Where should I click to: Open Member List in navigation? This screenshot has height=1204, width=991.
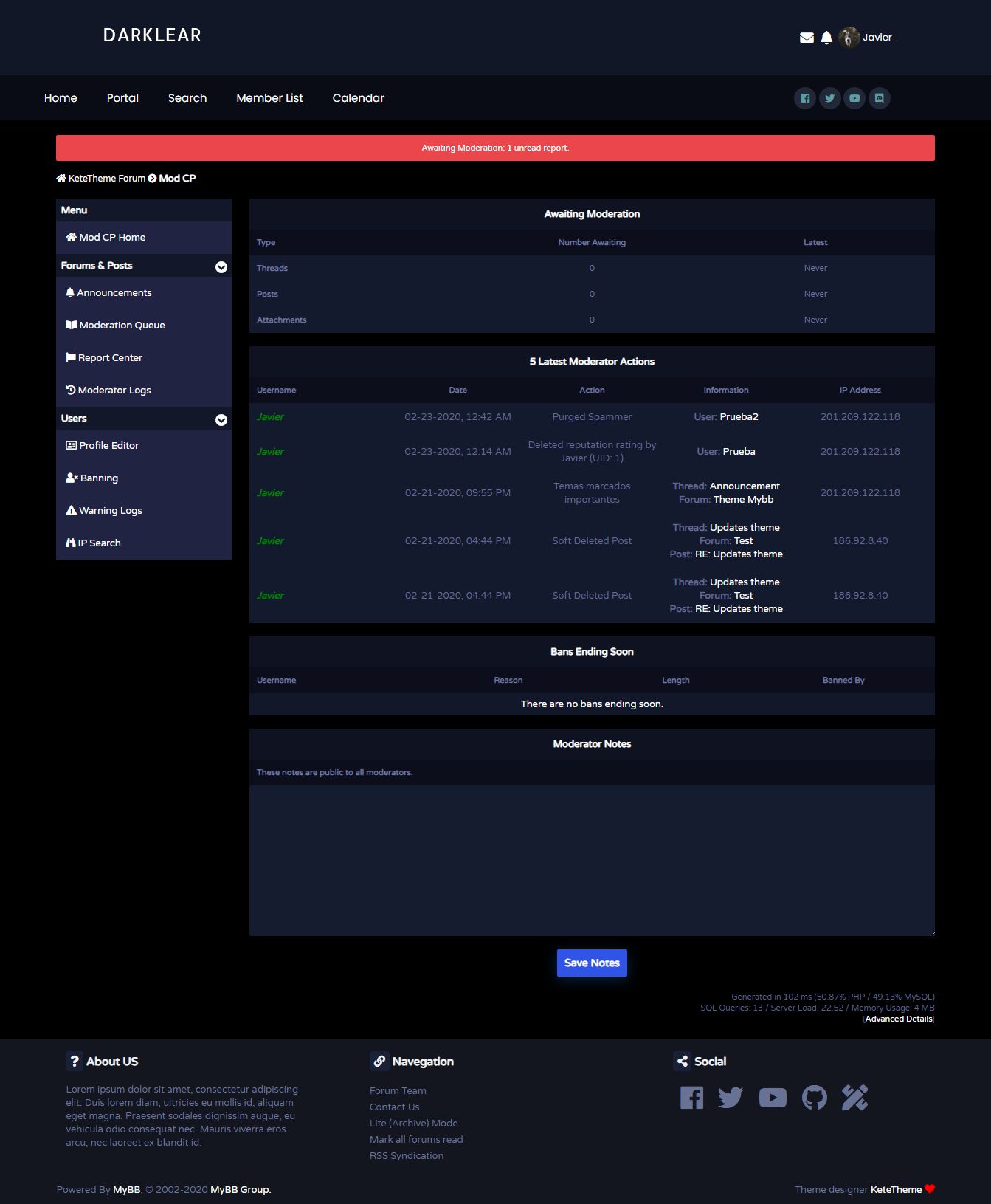click(x=269, y=98)
